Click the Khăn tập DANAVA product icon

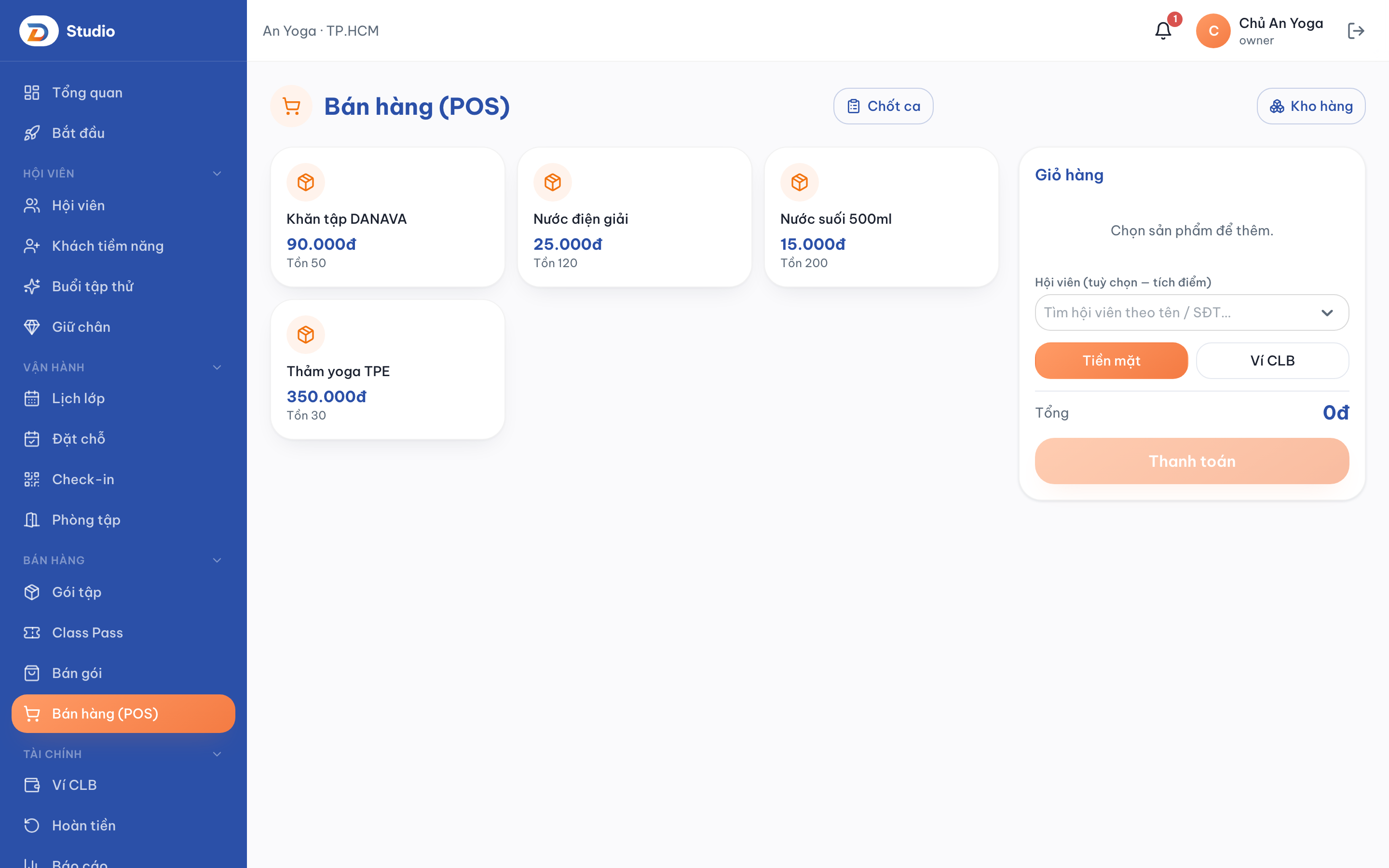click(305, 183)
